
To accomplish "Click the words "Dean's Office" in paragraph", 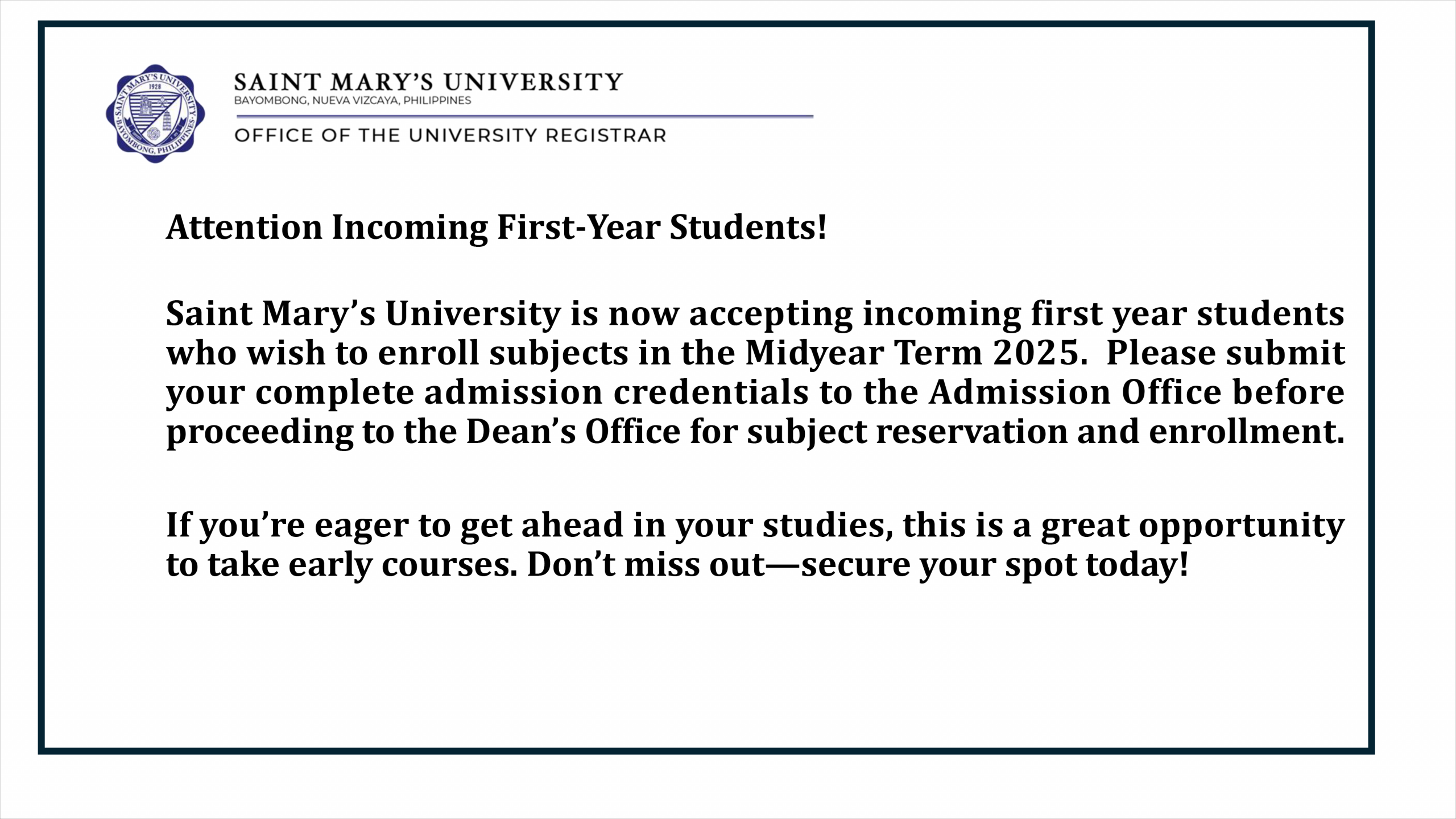I will pyautogui.click(x=573, y=432).
